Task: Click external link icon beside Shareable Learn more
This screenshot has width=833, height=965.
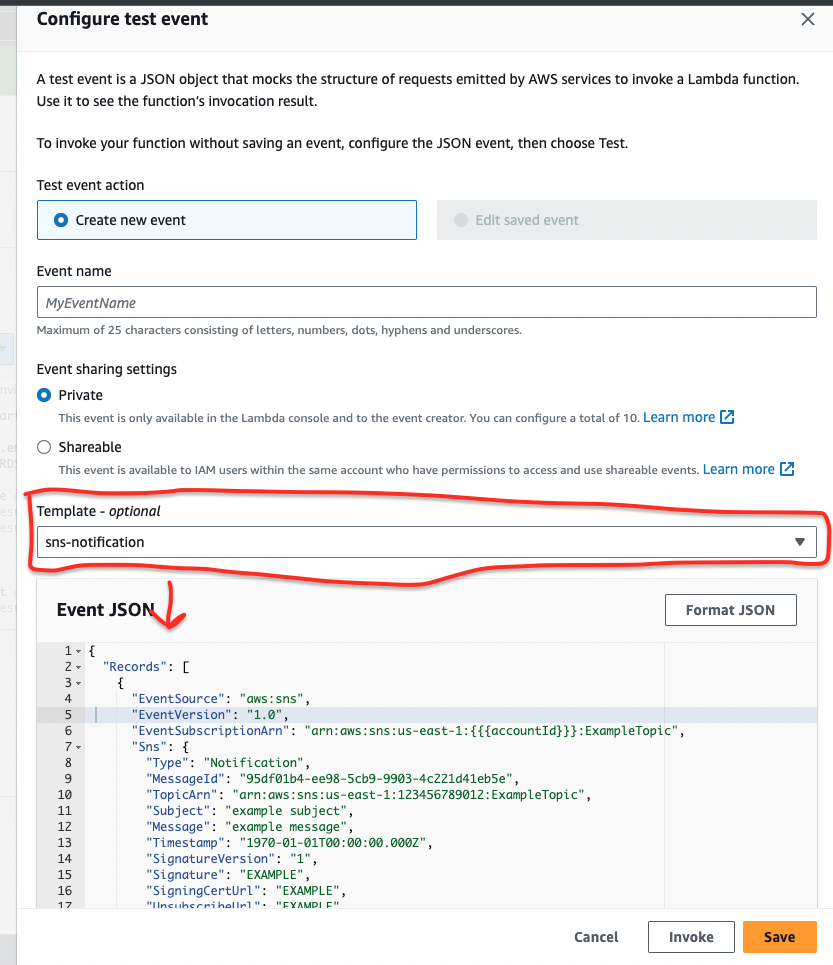Action: point(788,469)
